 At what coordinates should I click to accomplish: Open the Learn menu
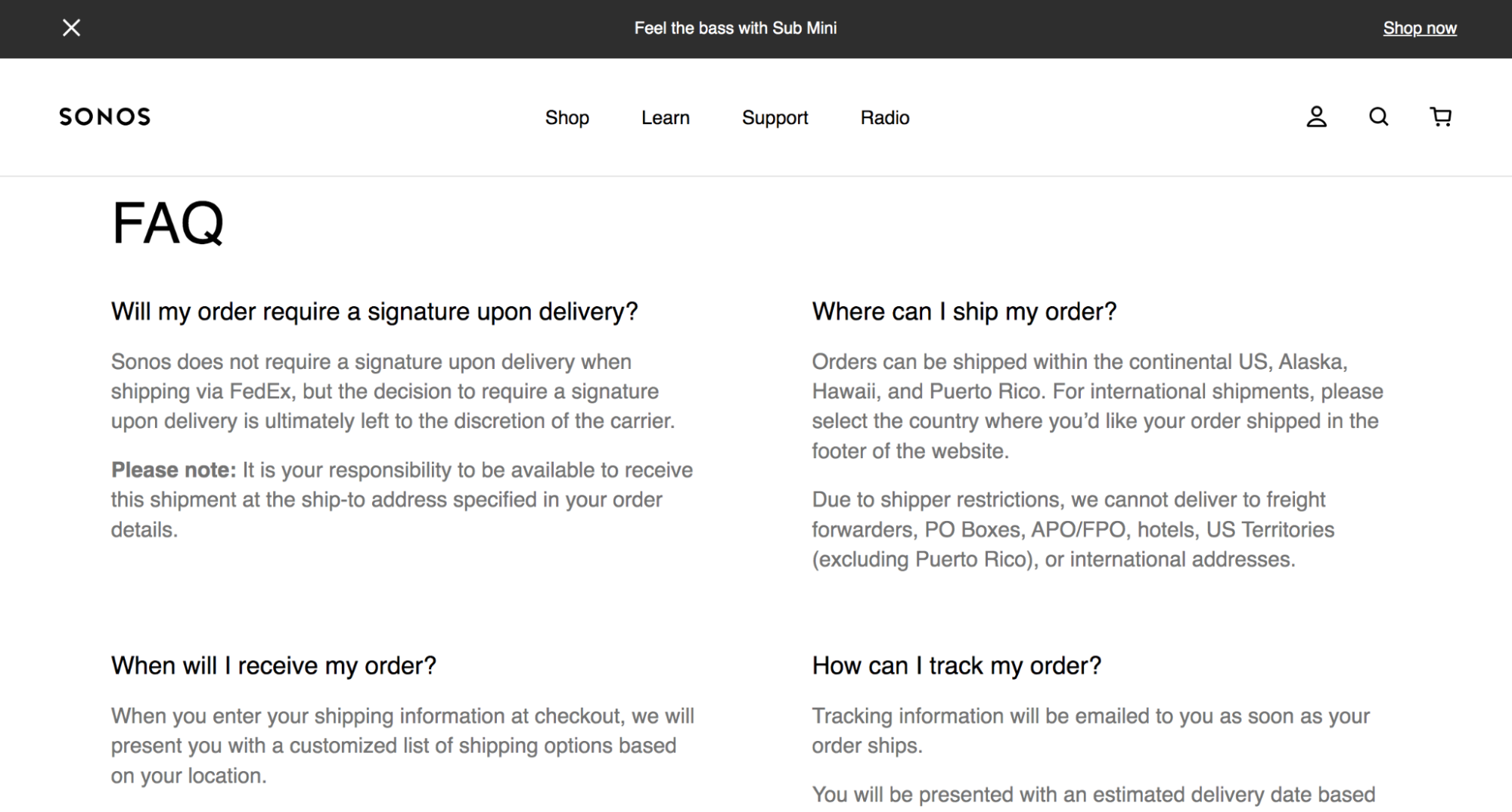pos(665,117)
